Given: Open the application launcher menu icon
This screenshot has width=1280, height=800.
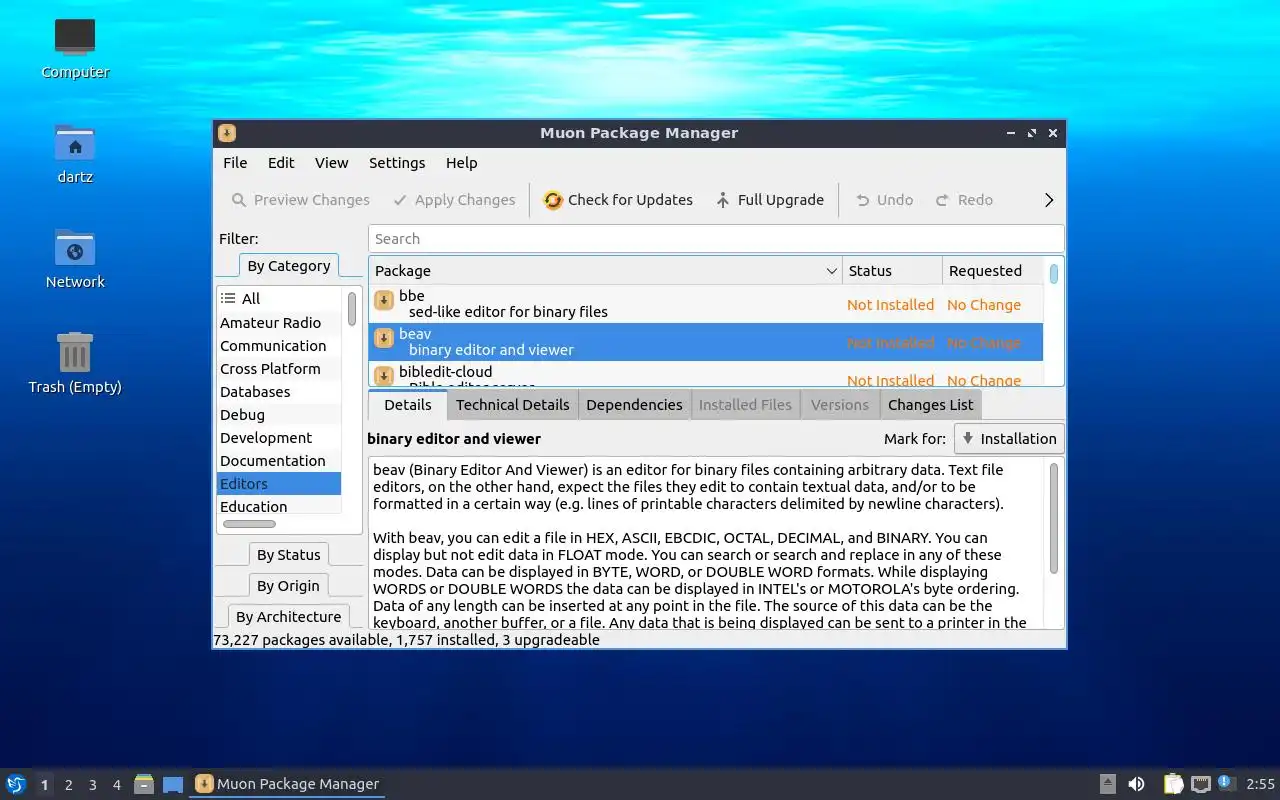Looking at the screenshot, I should point(16,784).
